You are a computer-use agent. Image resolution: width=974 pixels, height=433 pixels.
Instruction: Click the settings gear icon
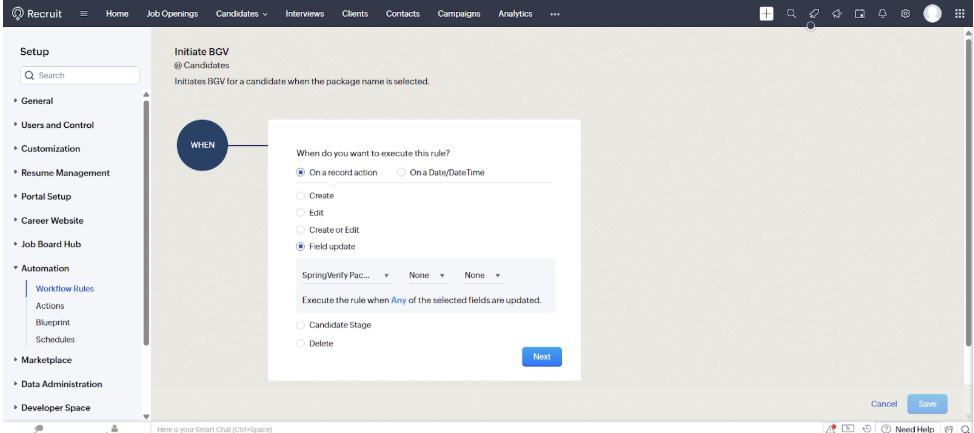(x=905, y=14)
